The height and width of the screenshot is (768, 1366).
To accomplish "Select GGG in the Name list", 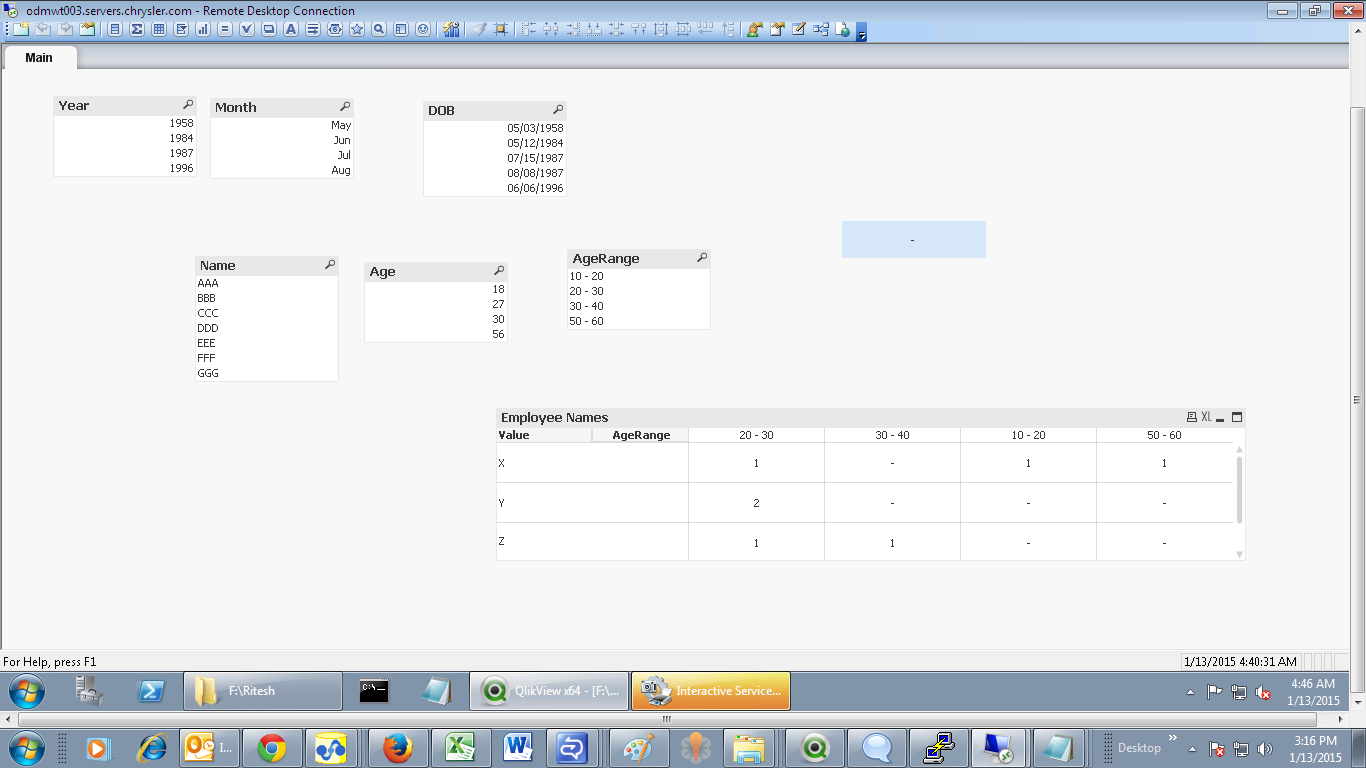I will tap(267, 374).
